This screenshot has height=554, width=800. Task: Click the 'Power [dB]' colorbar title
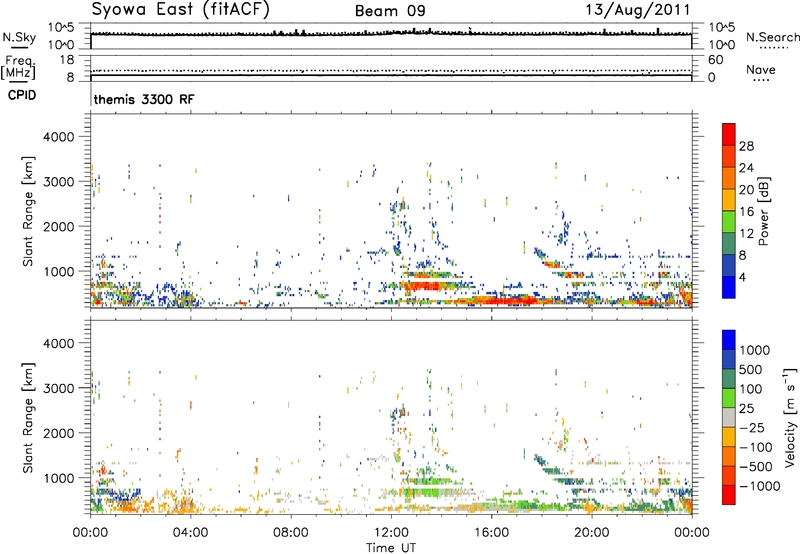point(763,211)
